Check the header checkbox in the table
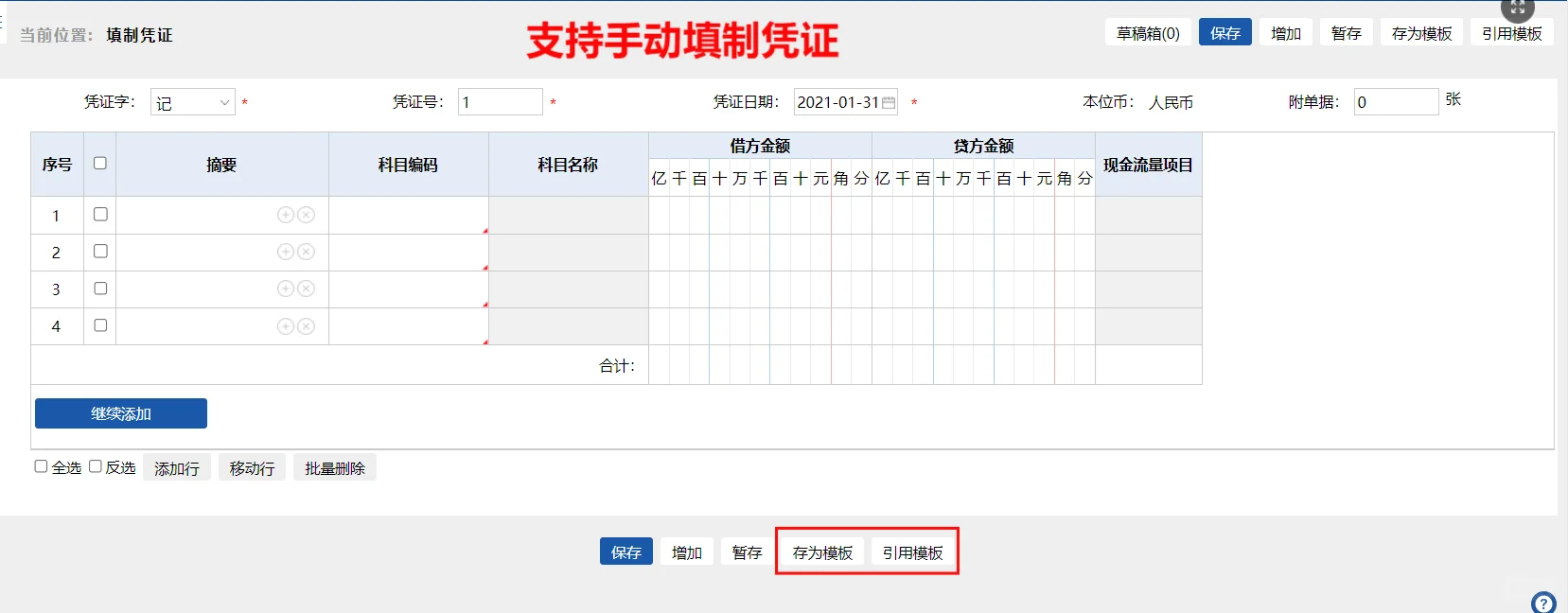This screenshot has height=613, width=1568. (x=100, y=164)
